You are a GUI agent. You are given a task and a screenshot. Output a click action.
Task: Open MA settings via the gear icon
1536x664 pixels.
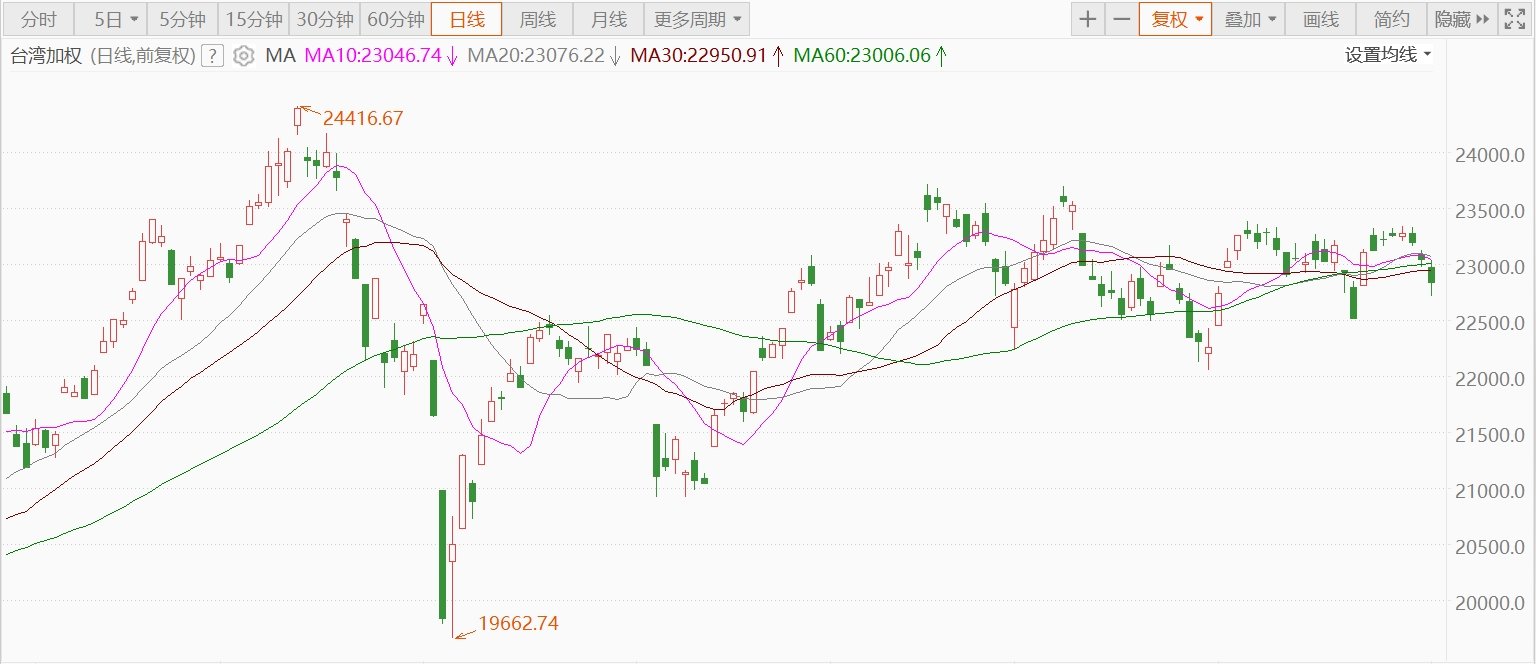coord(243,56)
